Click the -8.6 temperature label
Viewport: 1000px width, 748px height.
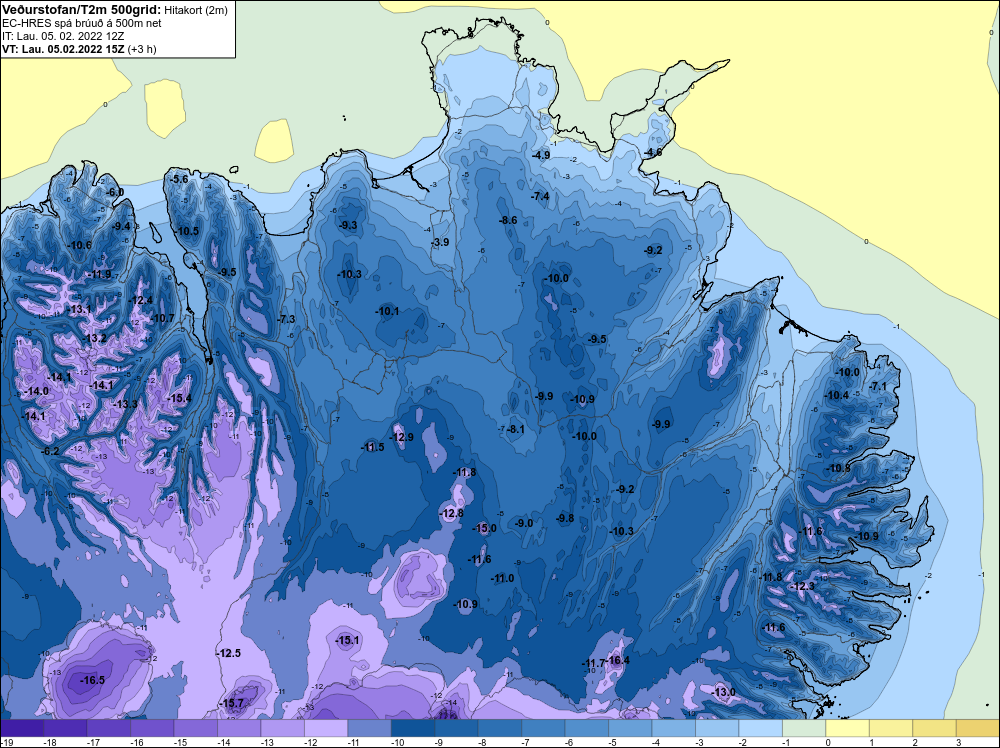[x=508, y=220]
